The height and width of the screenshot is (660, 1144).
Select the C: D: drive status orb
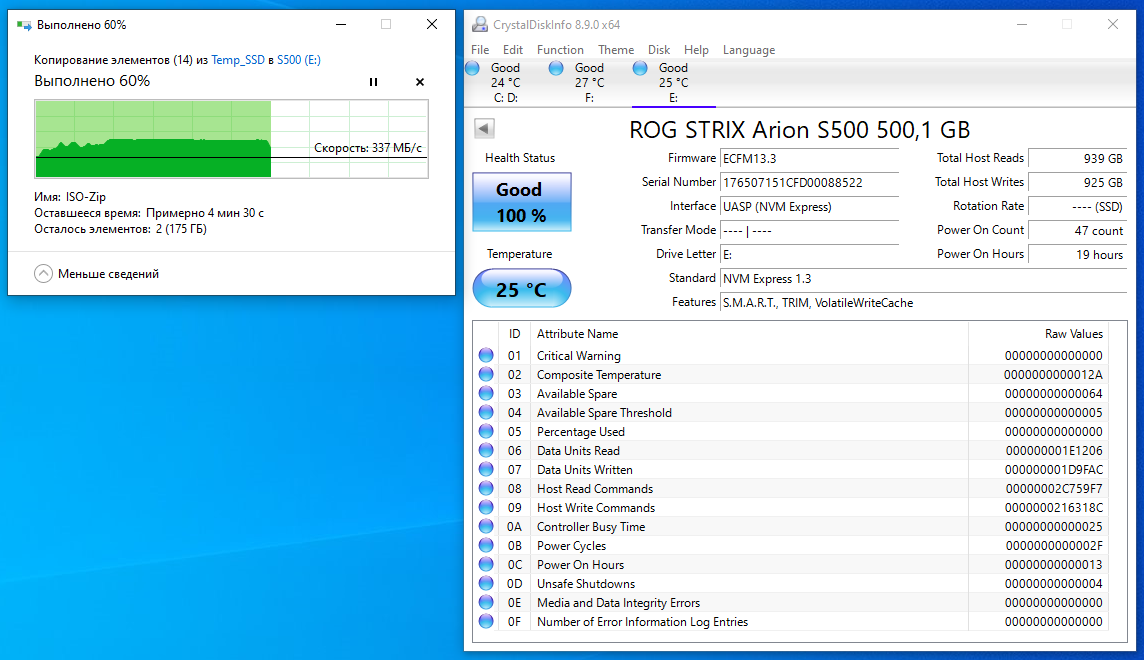tap(473, 68)
